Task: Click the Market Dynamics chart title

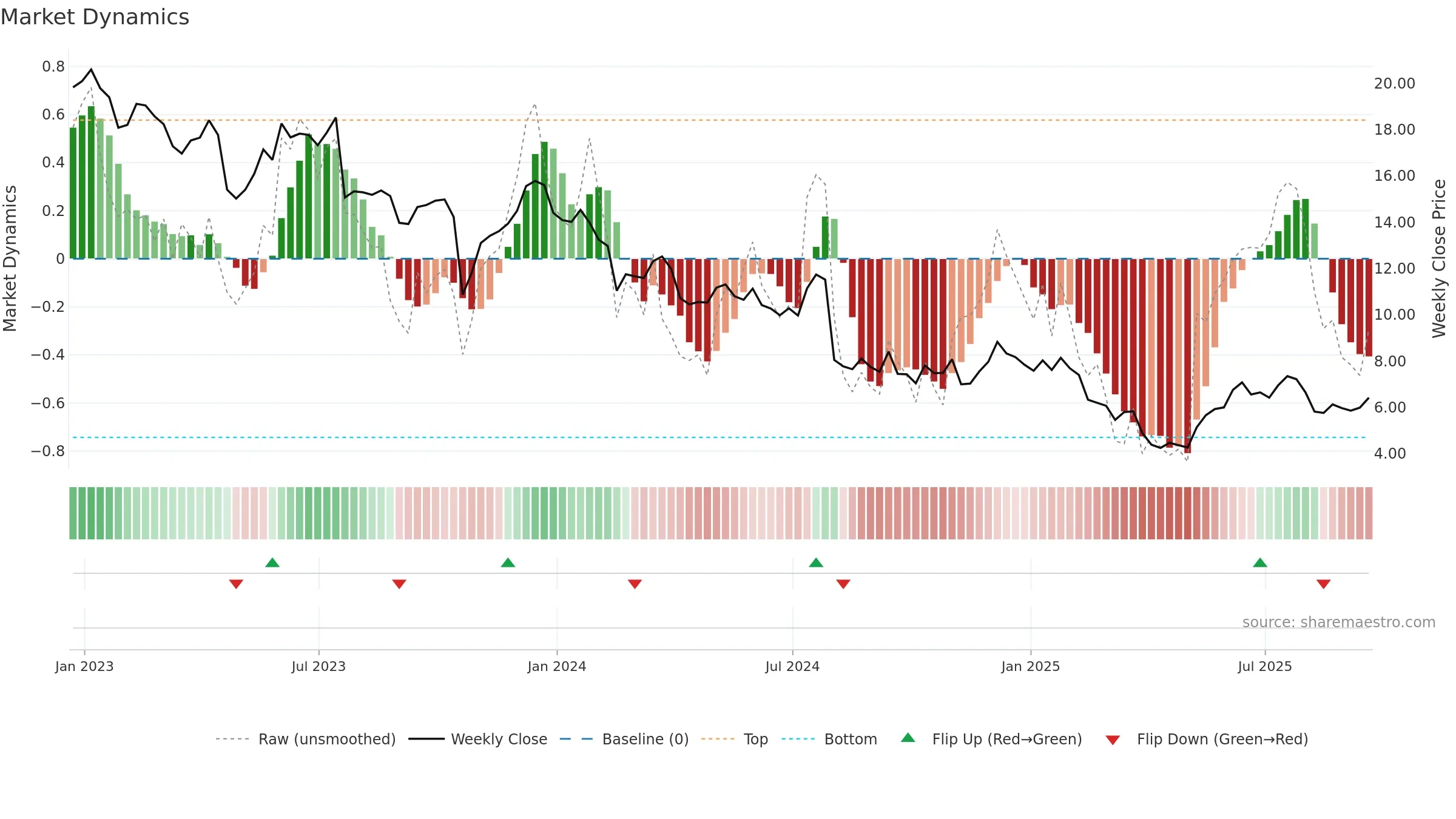Action: tap(95, 17)
